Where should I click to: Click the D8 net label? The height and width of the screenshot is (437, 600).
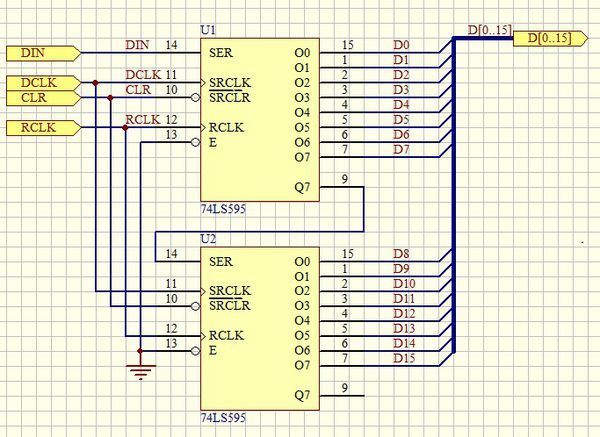(x=400, y=253)
